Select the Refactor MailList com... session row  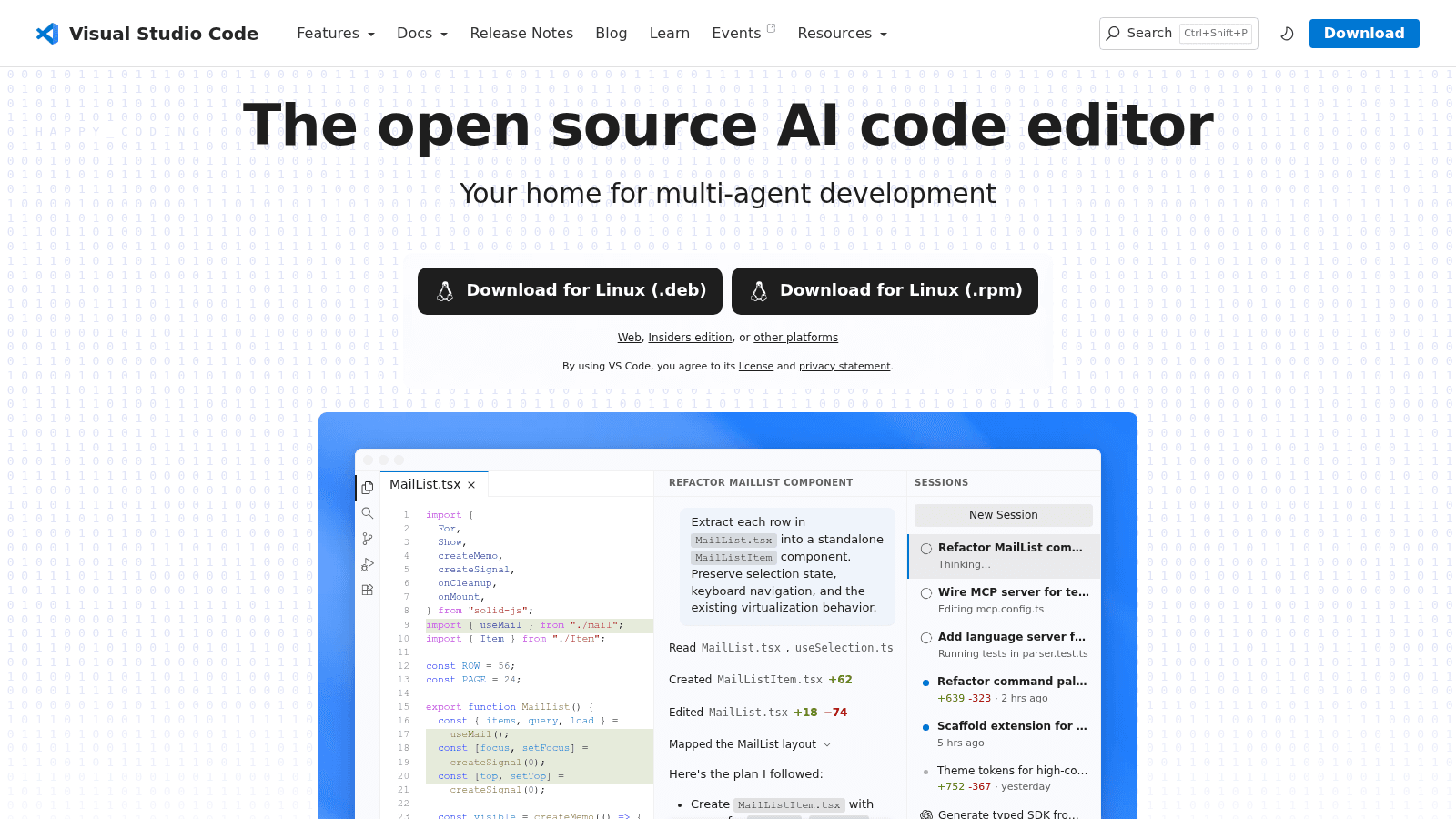click(x=1005, y=556)
